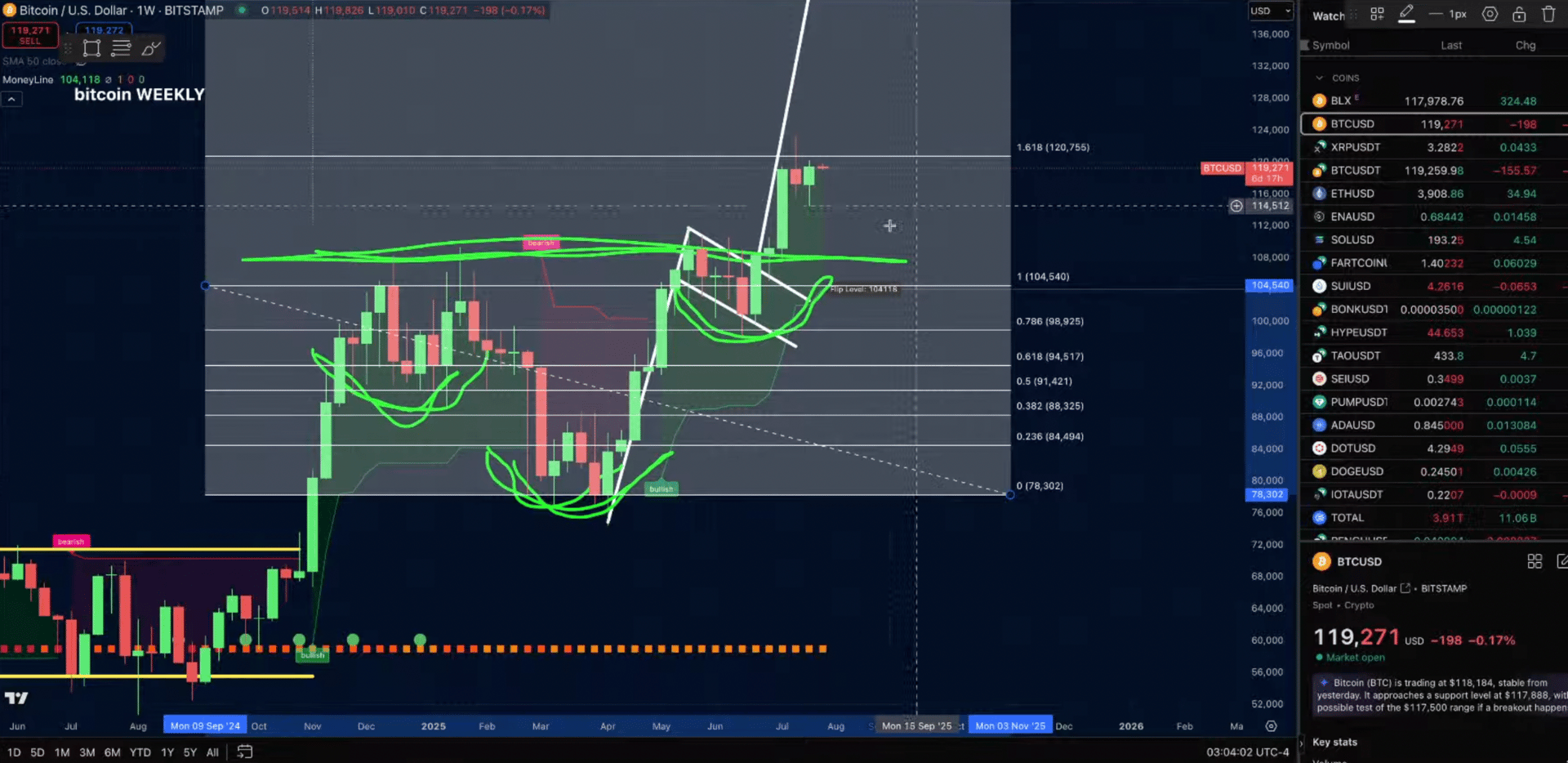Select the brush-with-checkmark drawing icon
This screenshot has width=1568, height=763.
(x=150, y=48)
